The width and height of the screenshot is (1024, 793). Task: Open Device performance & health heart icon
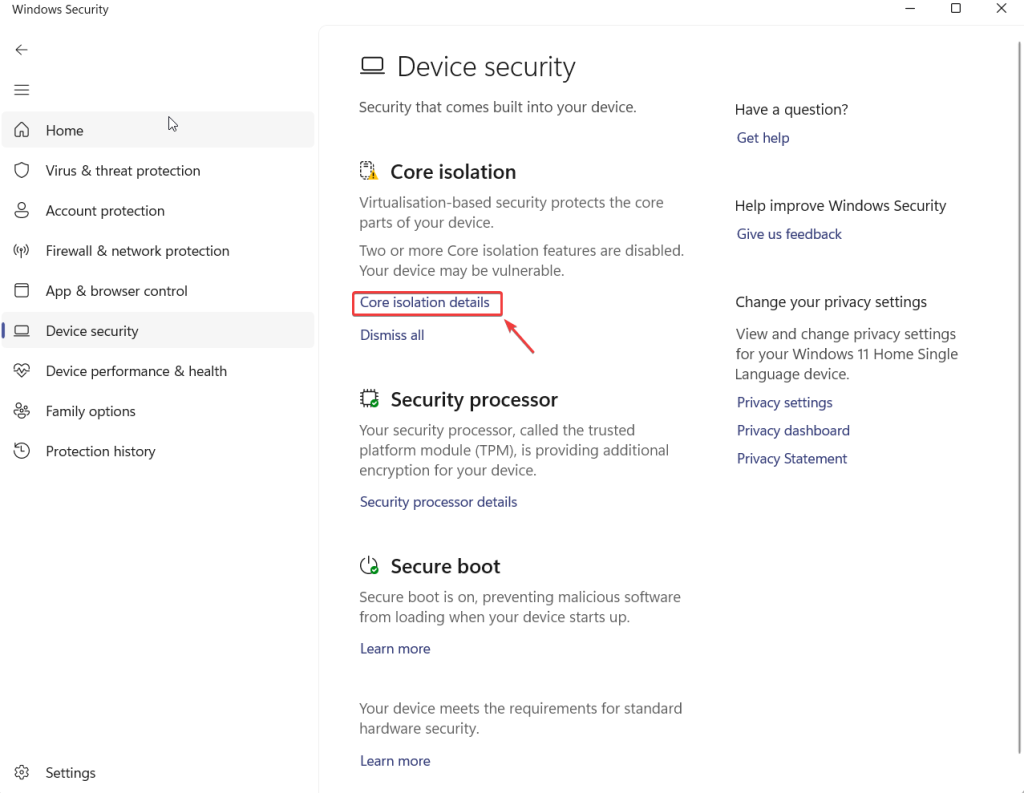pyautogui.click(x=22, y=371)
